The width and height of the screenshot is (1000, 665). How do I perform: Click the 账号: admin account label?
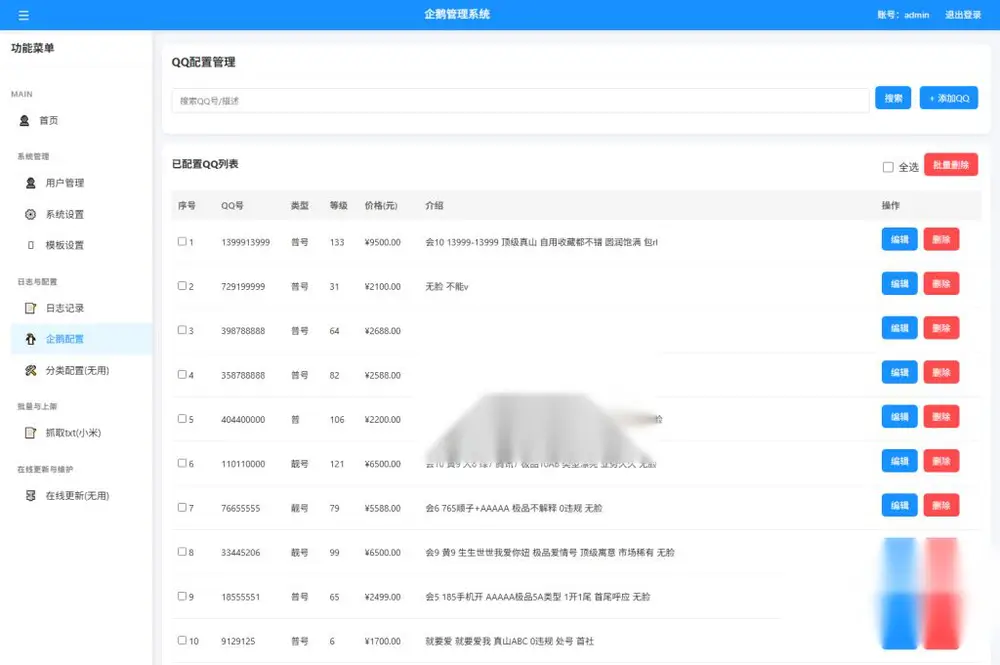[903, 15]
